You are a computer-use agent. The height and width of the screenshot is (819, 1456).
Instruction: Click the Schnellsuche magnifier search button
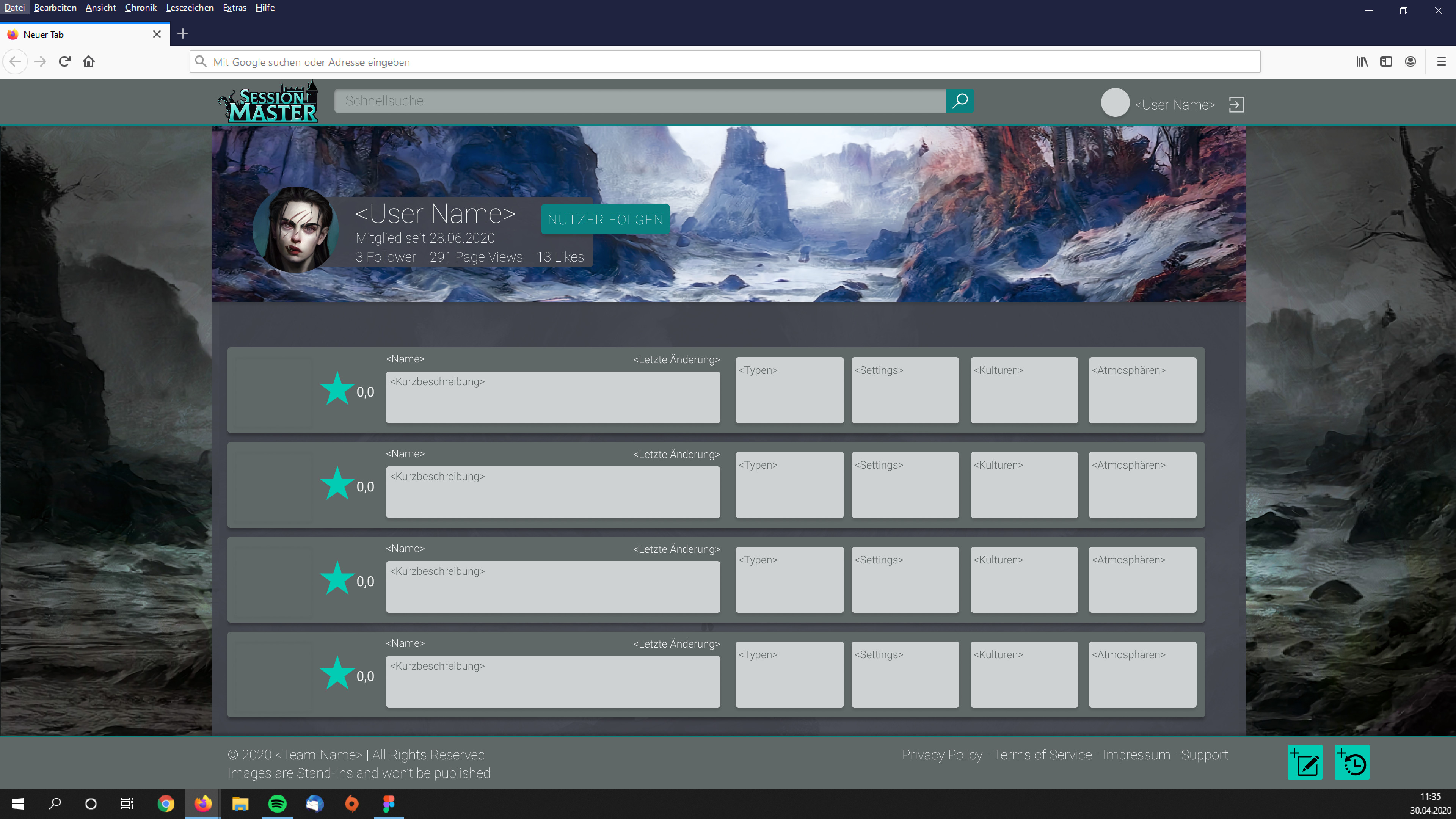960,100
